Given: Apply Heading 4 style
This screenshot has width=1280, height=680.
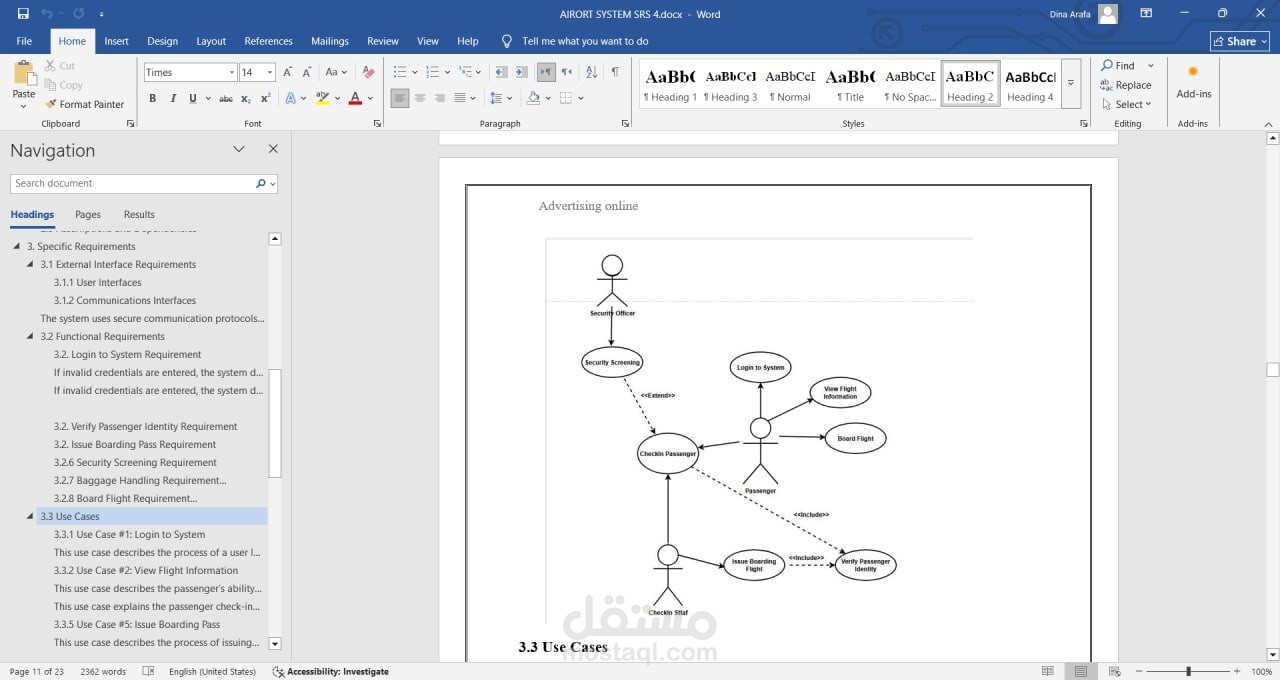Looking at the screenshot, I should pos(1030,84).
